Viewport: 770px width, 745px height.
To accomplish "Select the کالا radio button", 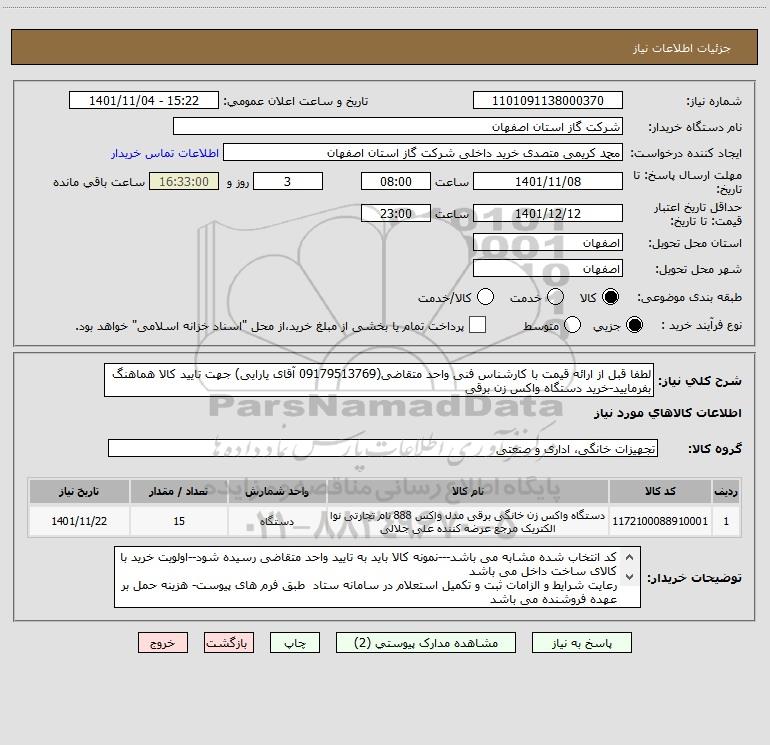I will point(610,297).
